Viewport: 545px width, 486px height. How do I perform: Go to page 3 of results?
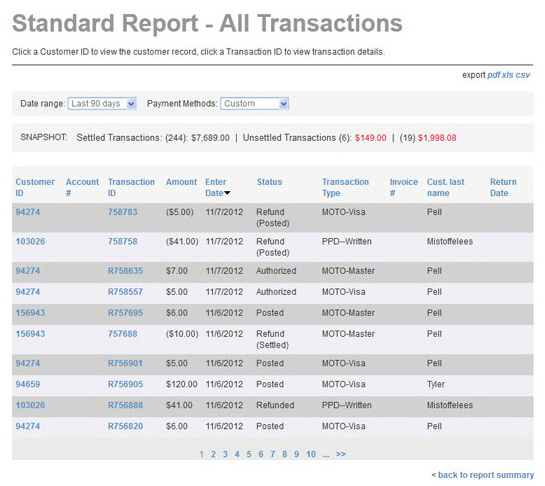pos(225,454)
